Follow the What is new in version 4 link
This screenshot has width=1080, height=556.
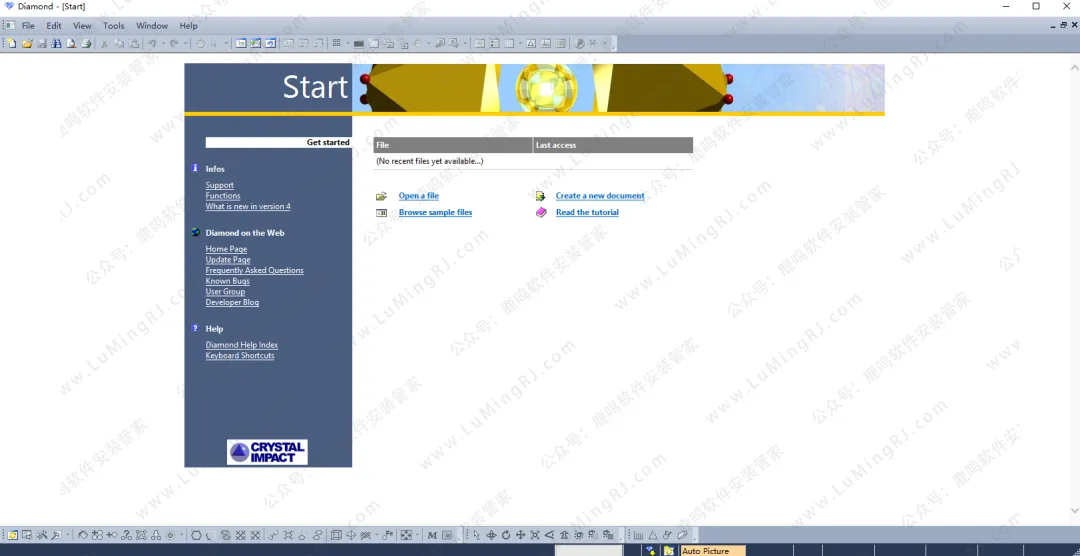pos(248,207)
